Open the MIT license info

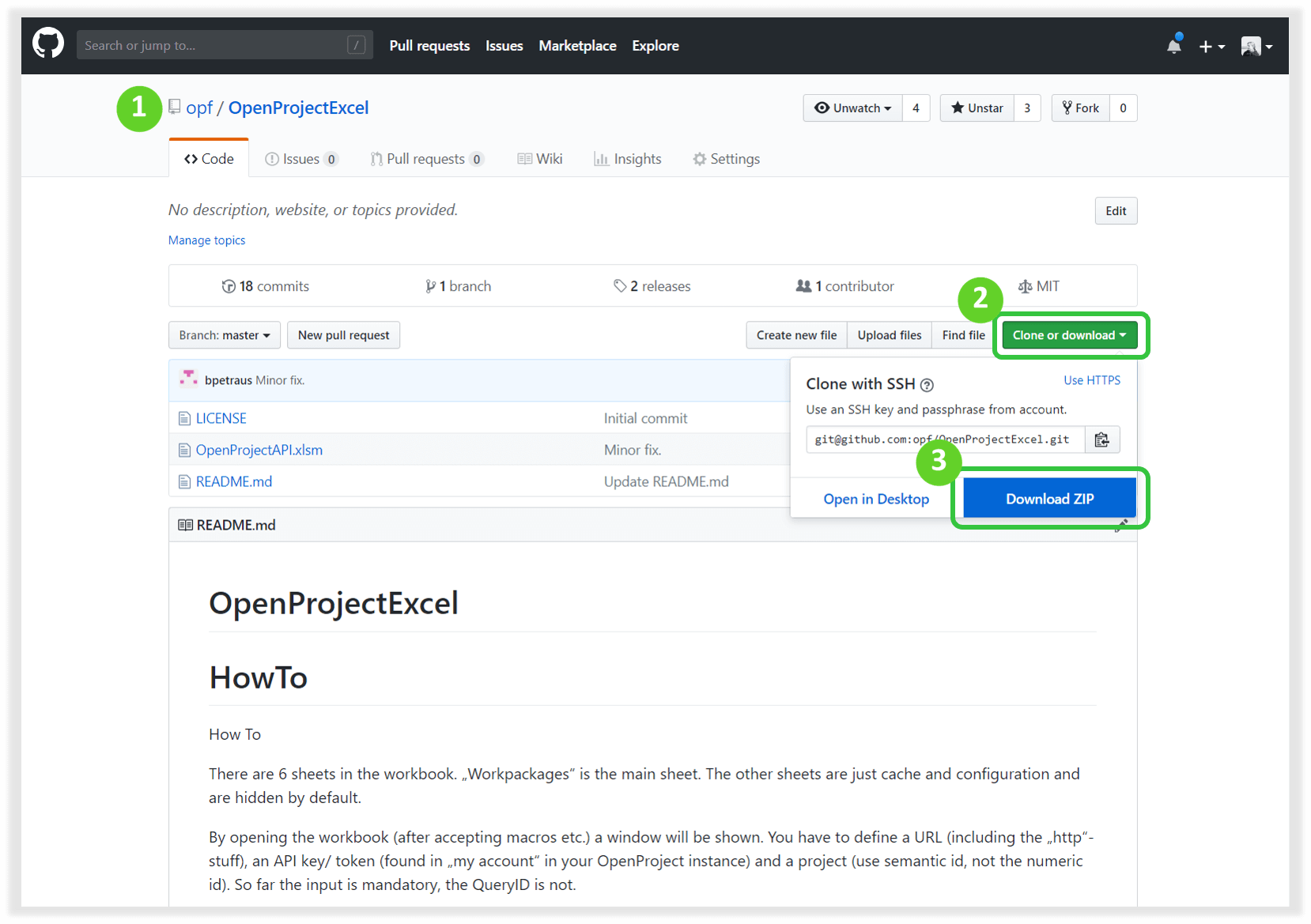pyautogui.click(x=1039, y=286)
